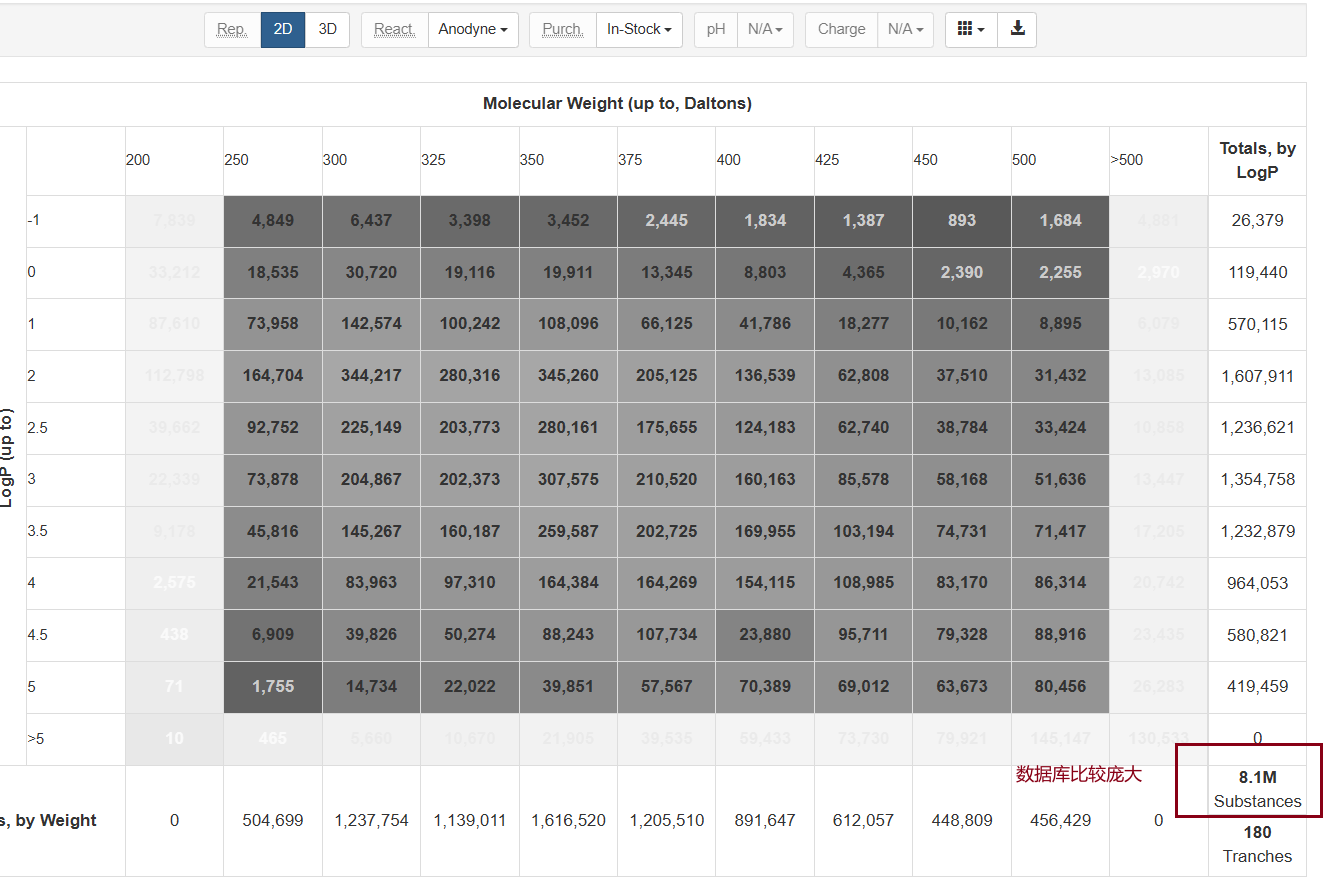
Task: Select the >500 molecular weight column header
Action: (1159, 160)
